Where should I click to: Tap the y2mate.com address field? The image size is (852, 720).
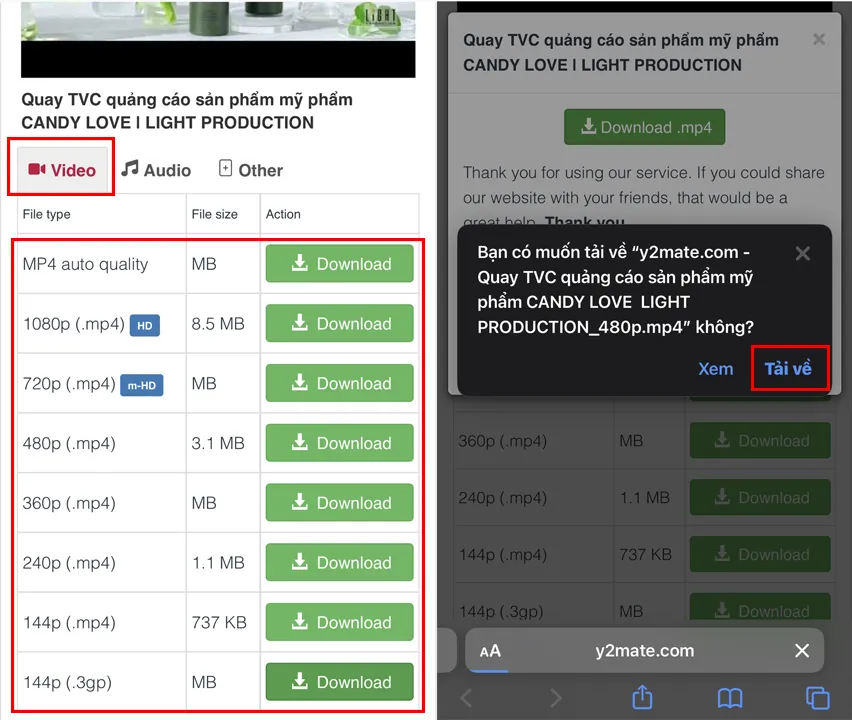click(x=645, y=650)
